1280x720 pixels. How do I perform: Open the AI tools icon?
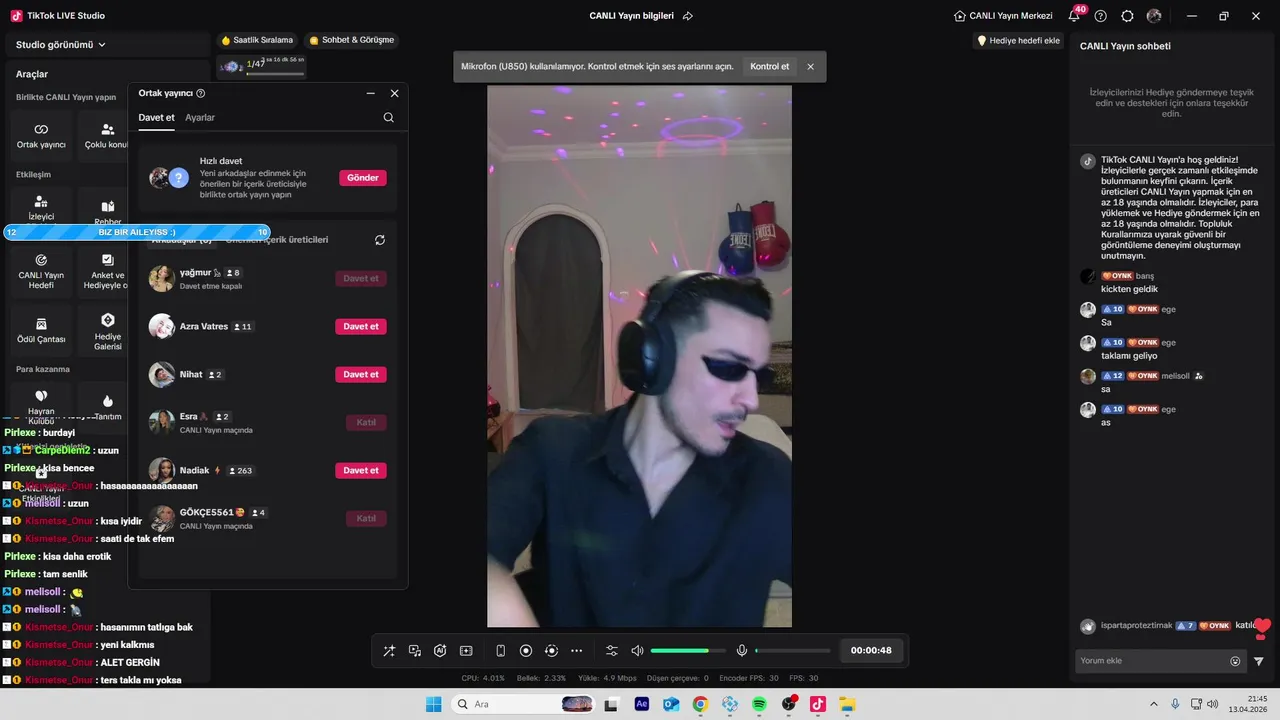(440, 651)
